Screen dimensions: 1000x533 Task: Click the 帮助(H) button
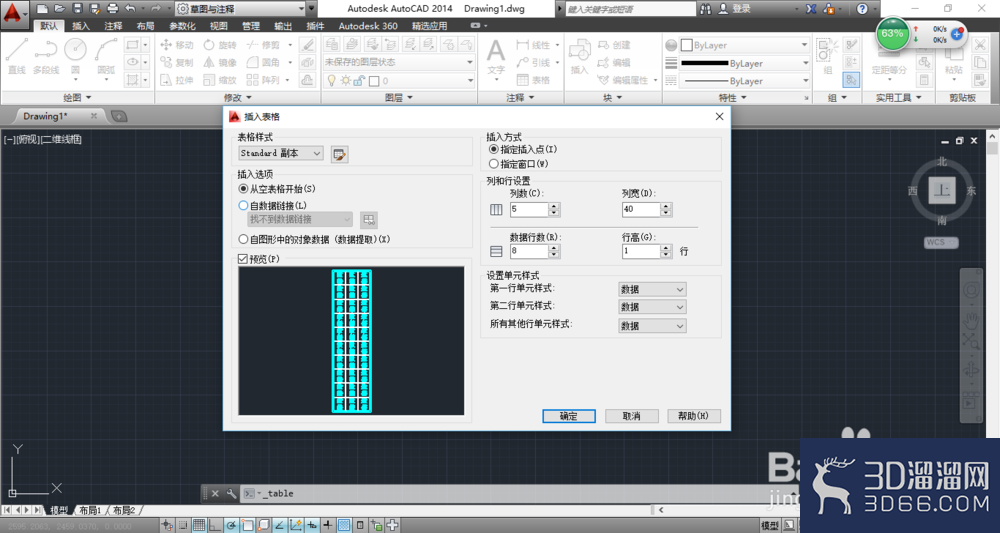click(694, 416)
